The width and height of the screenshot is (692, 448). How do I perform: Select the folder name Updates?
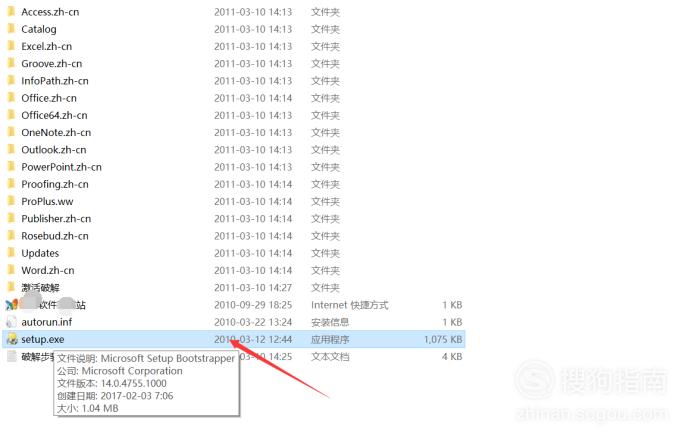tap(40, 253)
